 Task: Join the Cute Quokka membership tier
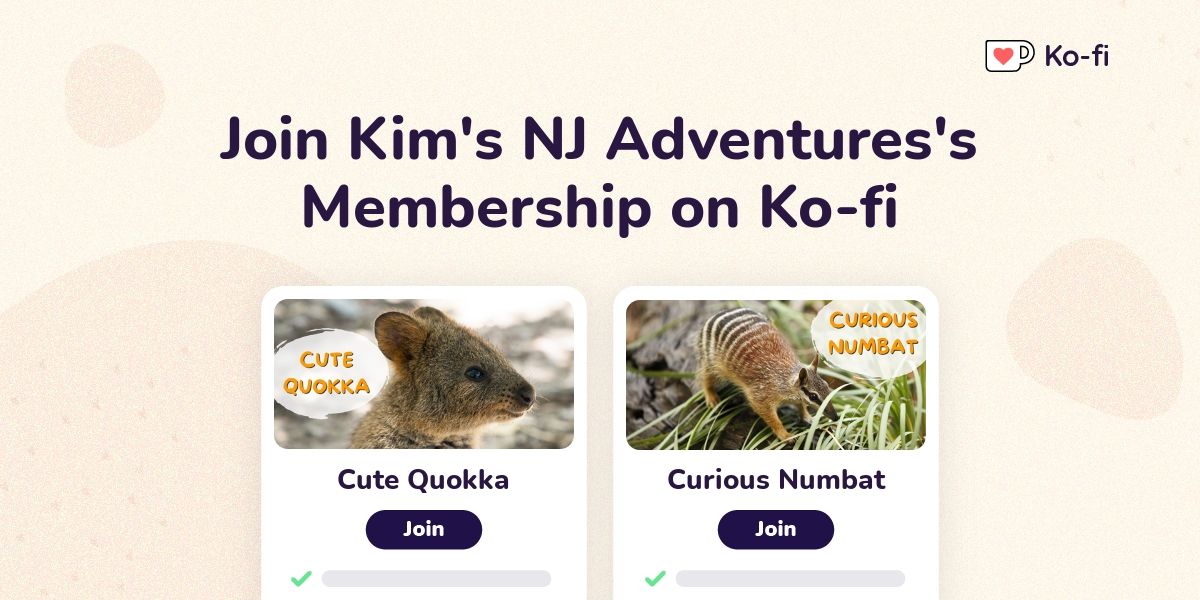(423, 529)
